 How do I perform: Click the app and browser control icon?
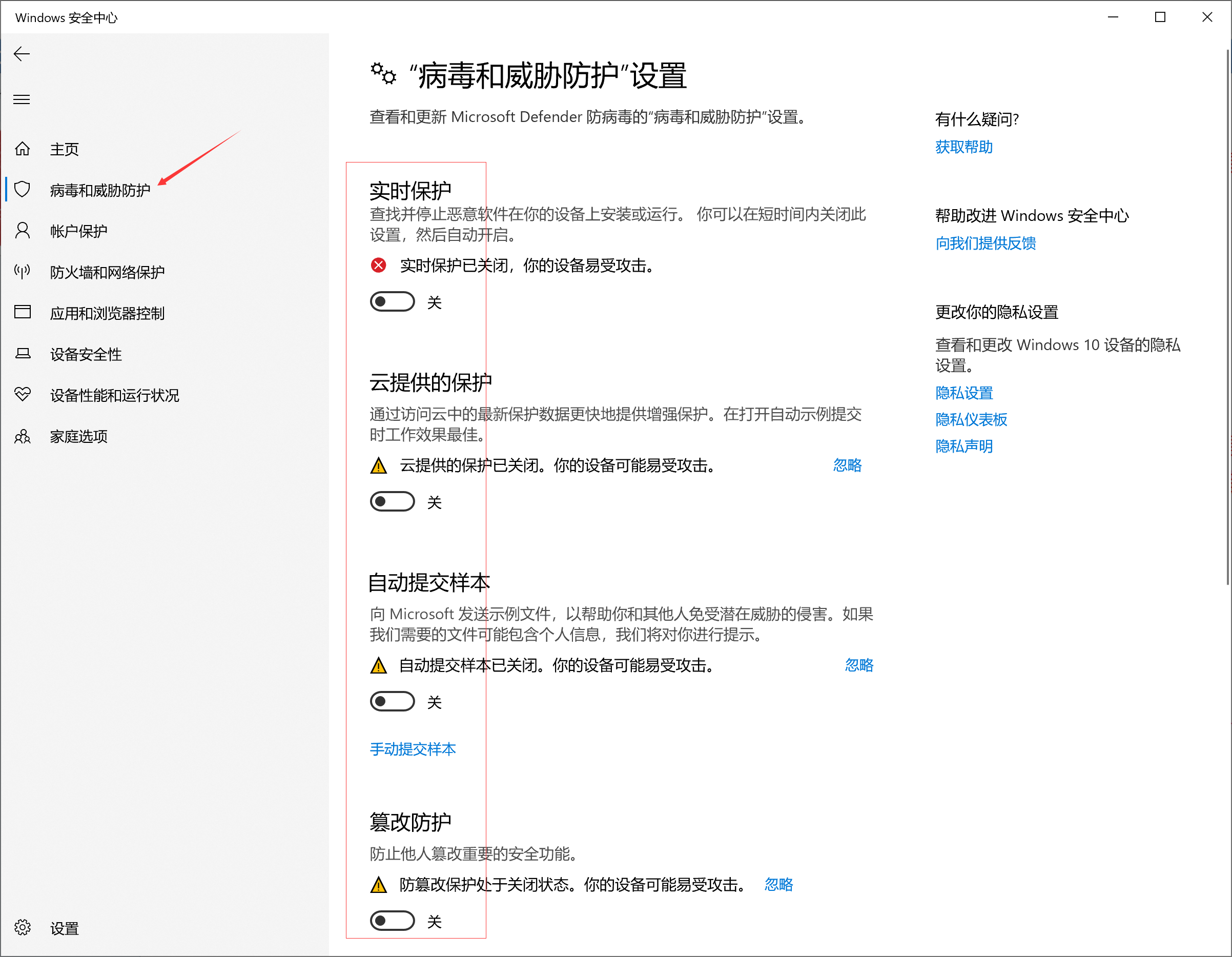[x=23, y=313]
